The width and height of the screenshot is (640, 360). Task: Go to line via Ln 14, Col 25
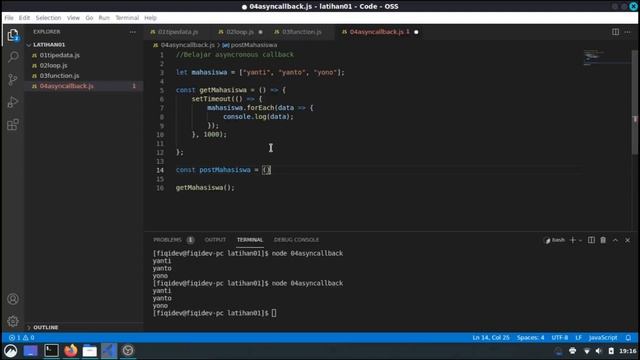coord(491,338)
